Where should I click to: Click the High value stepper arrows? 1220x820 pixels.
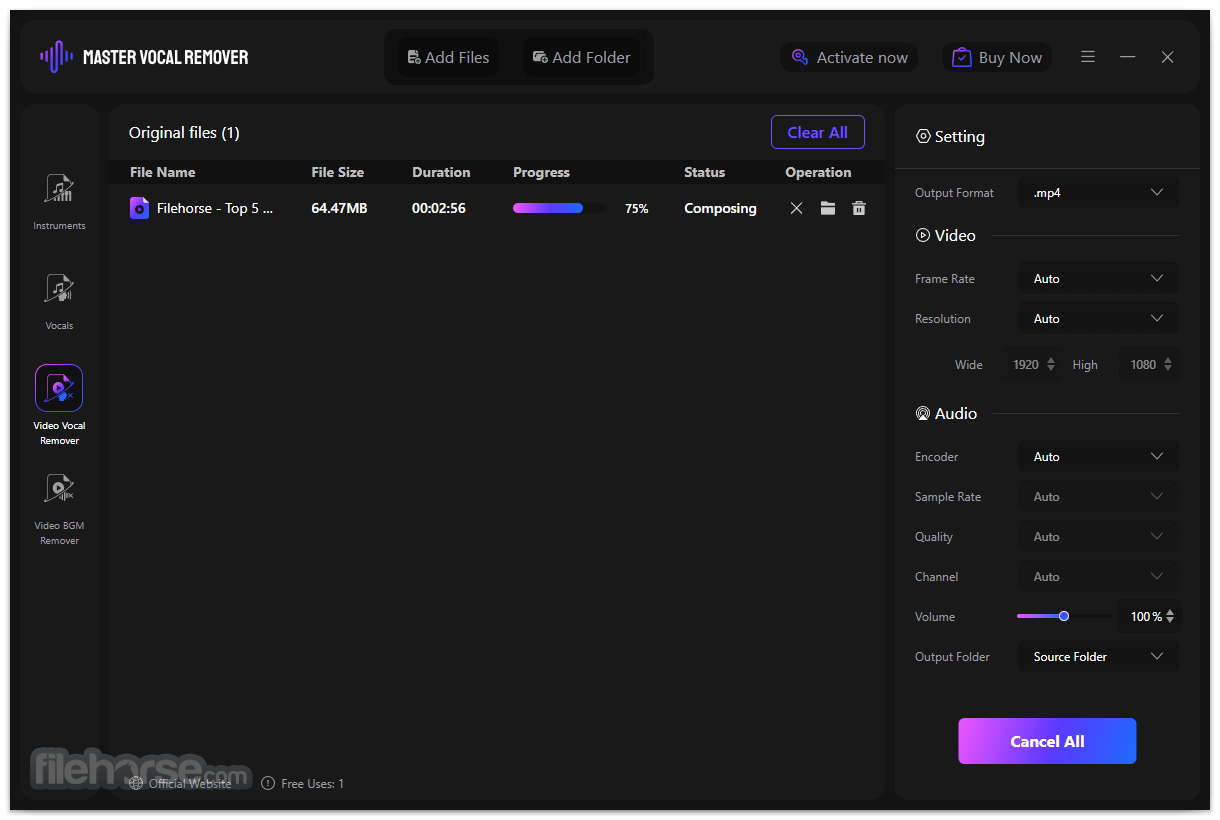(1167, 364)
